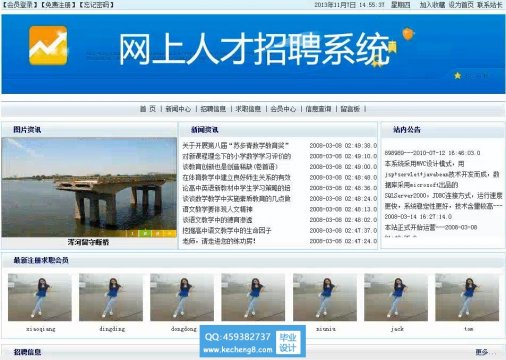Open 招聘信息 navigation item
Image resolution: width=506 pixels, height=360 pixels.
213,109
